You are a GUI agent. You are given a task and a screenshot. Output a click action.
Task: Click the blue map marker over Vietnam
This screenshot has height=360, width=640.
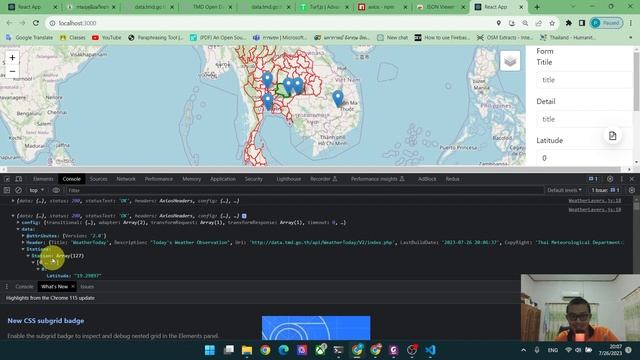pyautogui.click(x=338, y=98)
